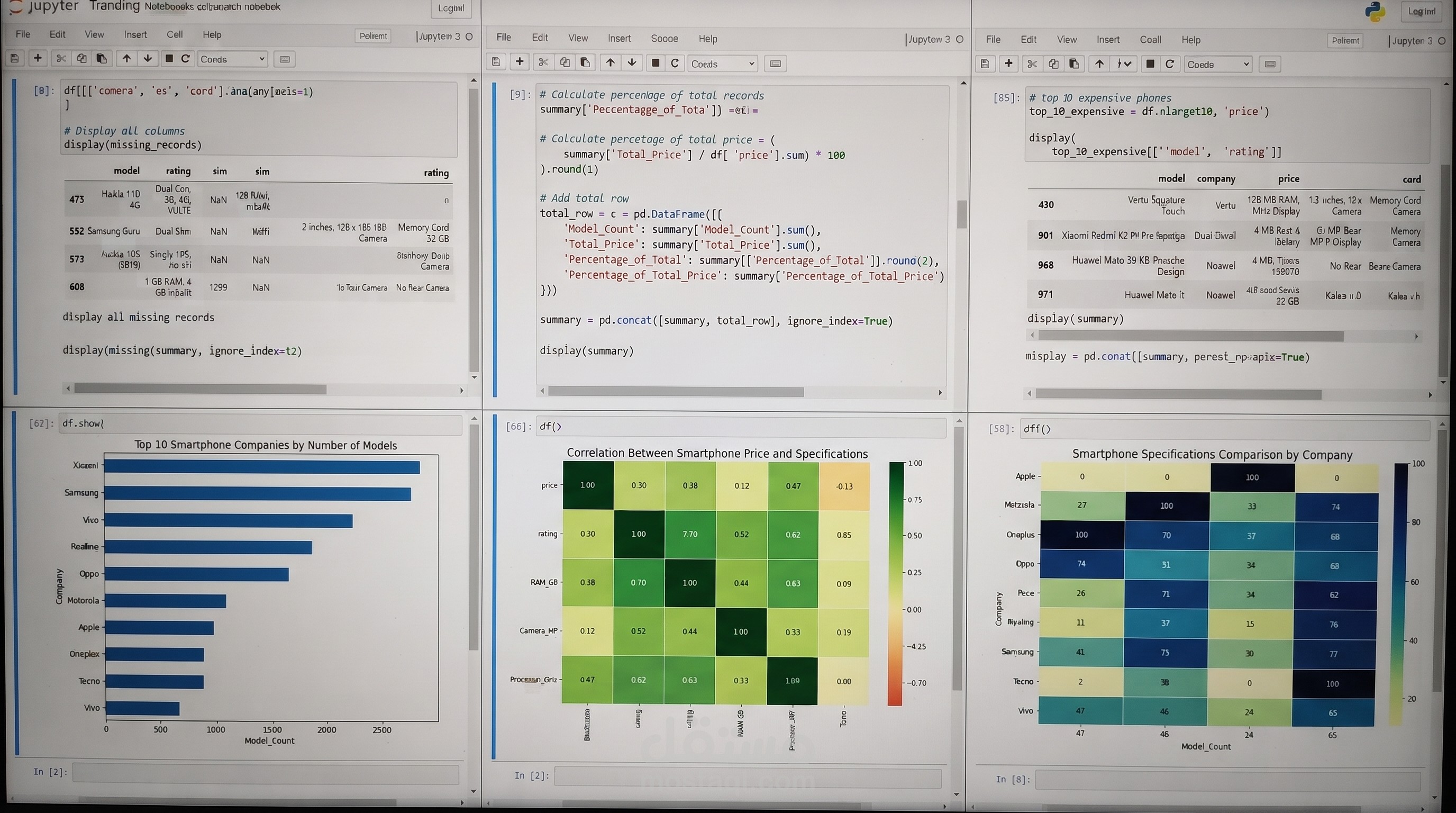1456x813 pixels.
Task: Move cell up in right notebook
Action: click(1099, 64)
